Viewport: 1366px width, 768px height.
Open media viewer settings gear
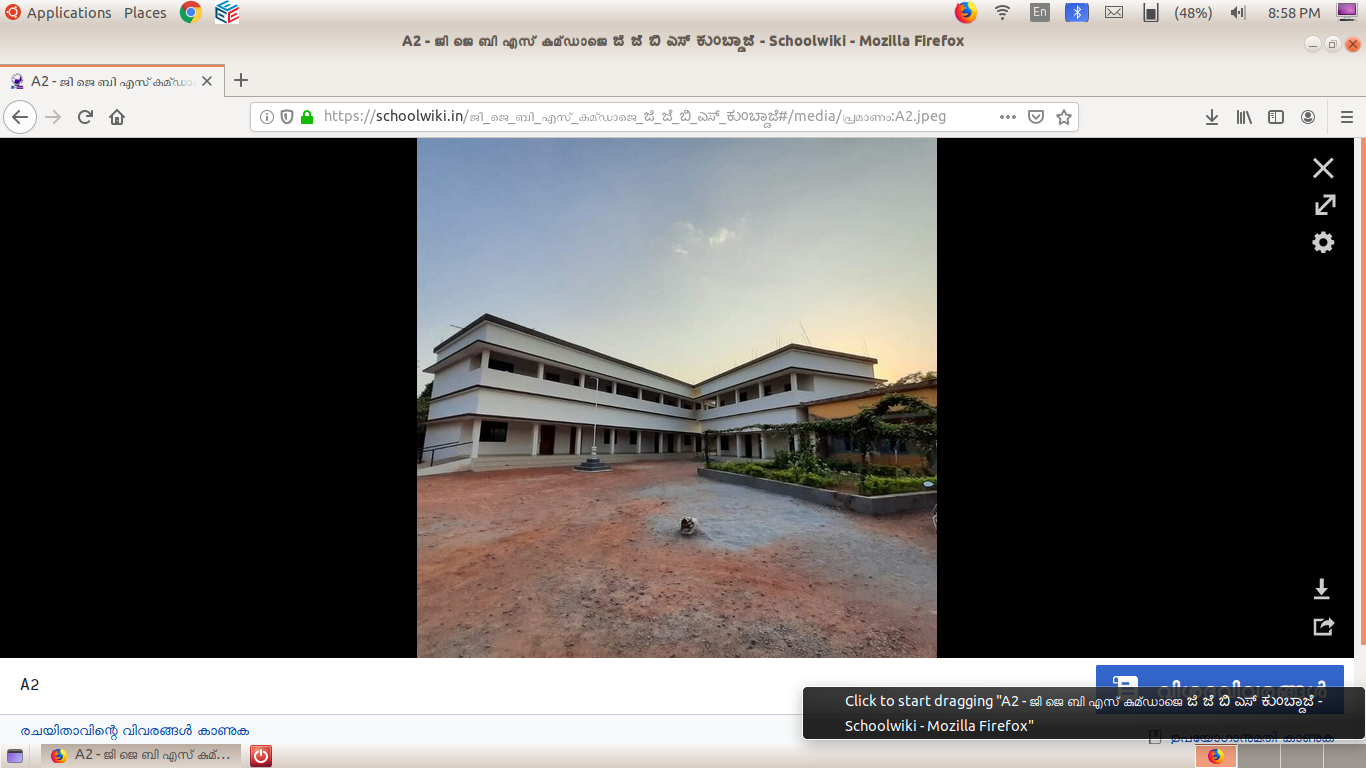[x=1323, y=242]
